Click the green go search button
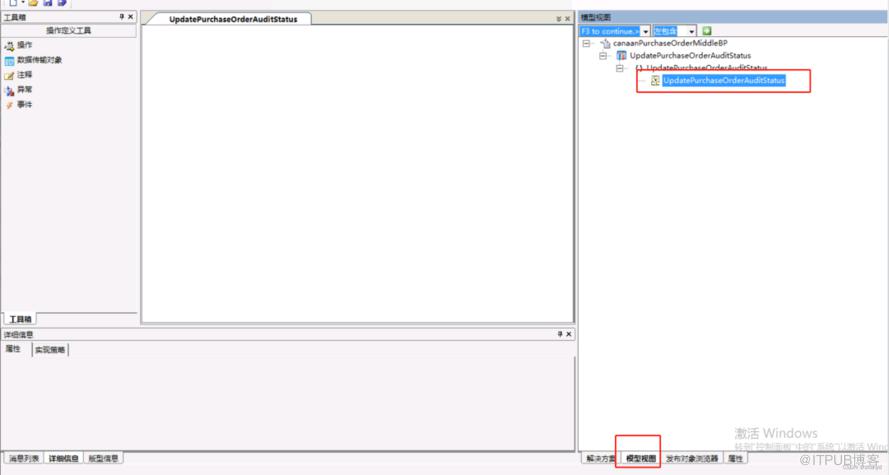The width and height of the screenshot is (889, 475). pyautogui.click(x=706, y=31)
